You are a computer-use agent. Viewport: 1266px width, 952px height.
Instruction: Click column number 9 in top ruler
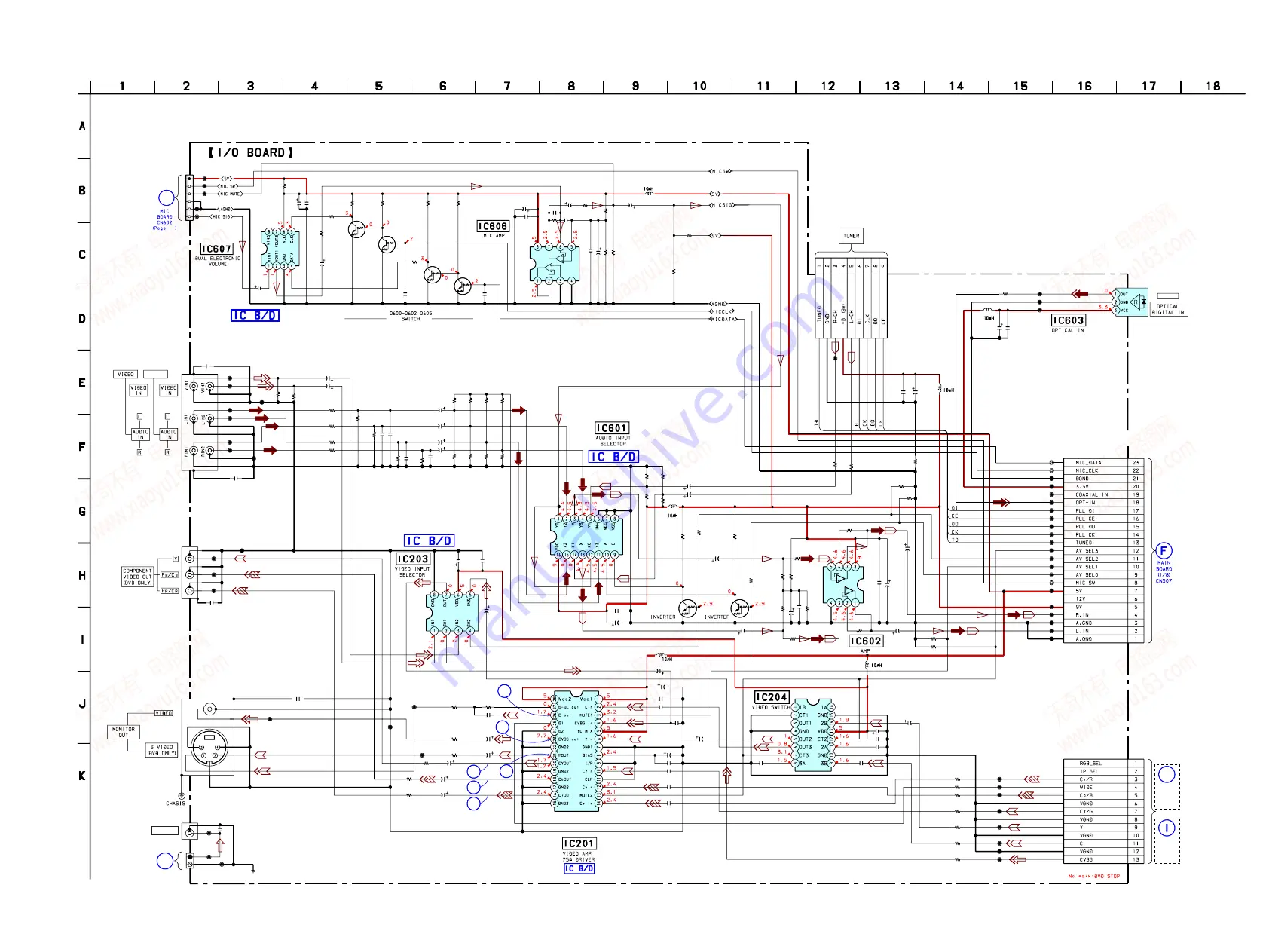click(635, 86)
